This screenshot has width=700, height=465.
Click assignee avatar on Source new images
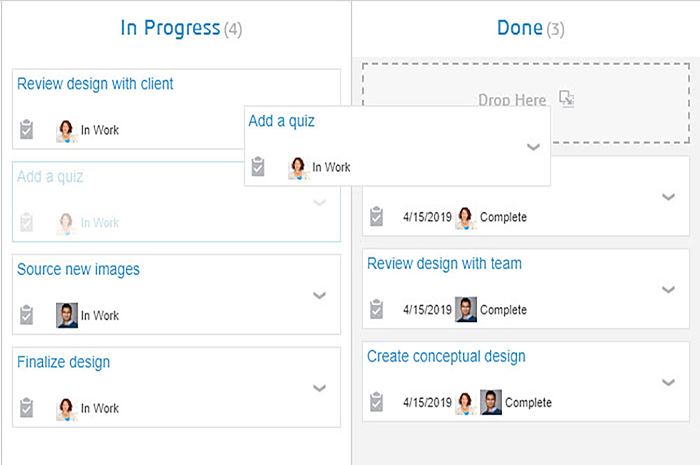point(67,315)
